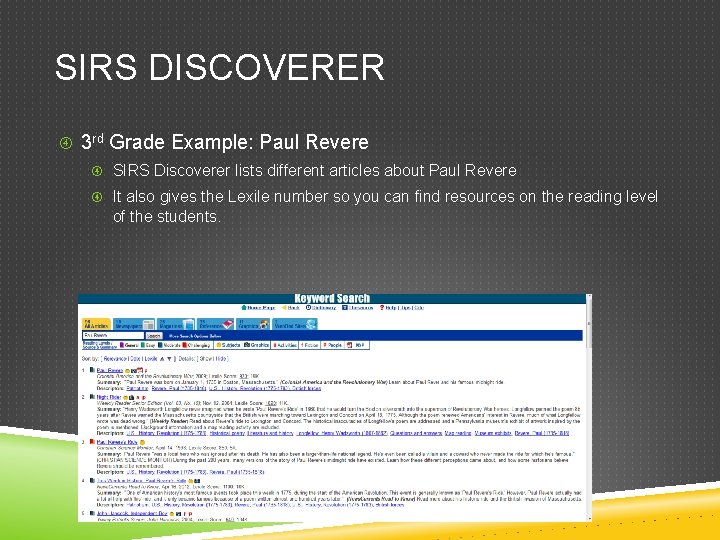Image resolution: width=720 pixels, height=540 pixels.
Task: Click the Back arrow link
Action: click(291, 308)
